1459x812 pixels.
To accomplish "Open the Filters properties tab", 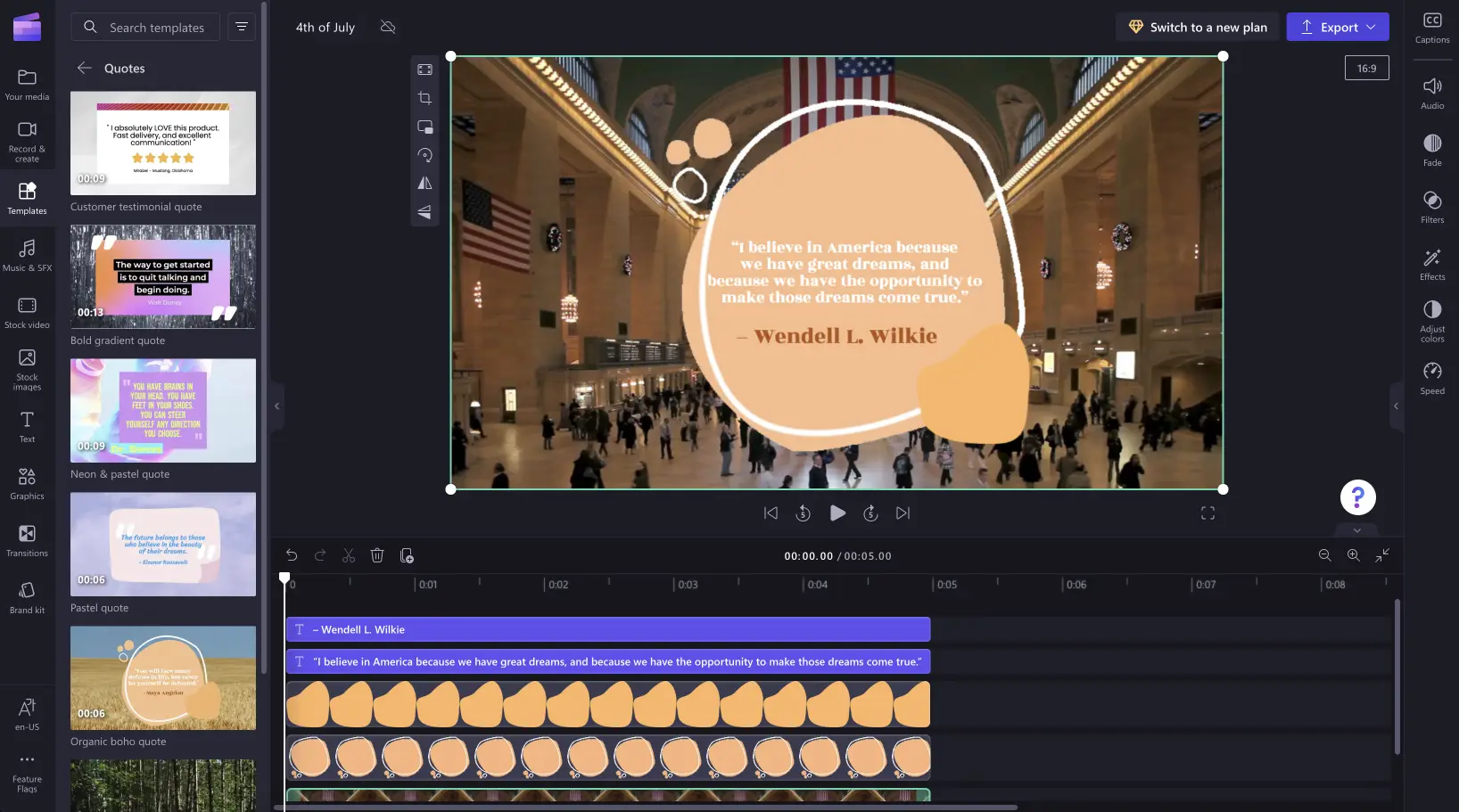I will 1432,207.
